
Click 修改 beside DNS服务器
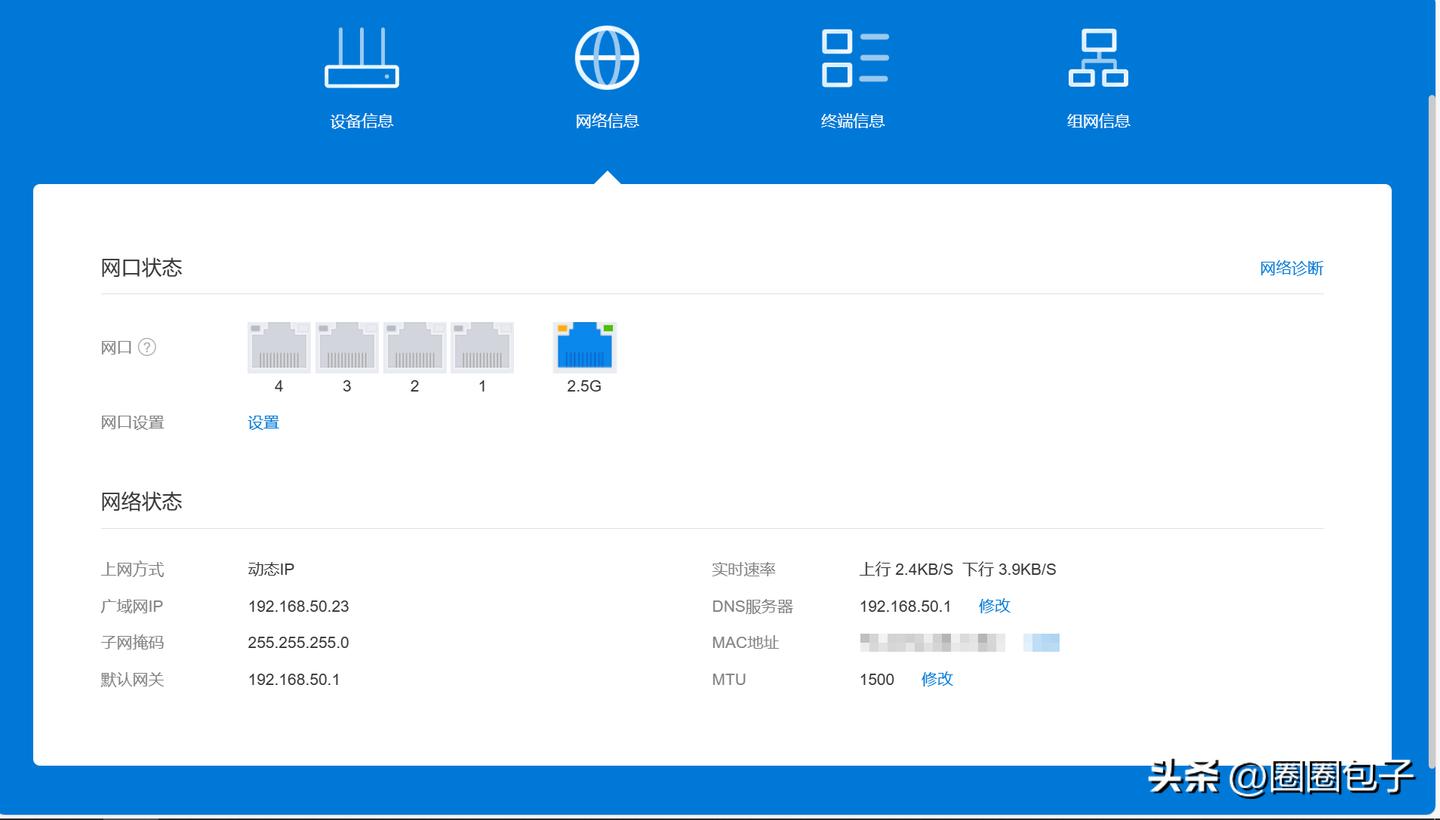pyautogui.click(x=994, y=606)
